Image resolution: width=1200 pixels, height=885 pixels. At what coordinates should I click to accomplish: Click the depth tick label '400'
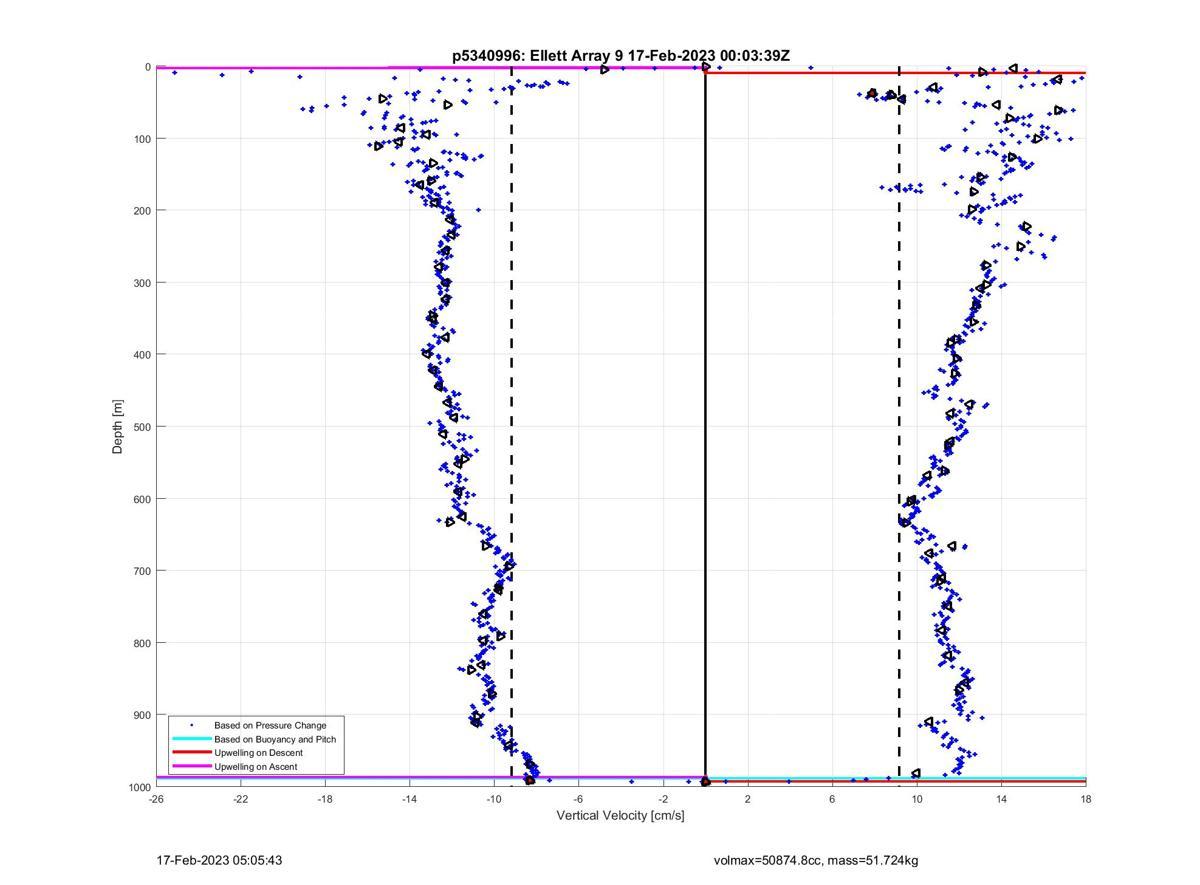point(142,355)
